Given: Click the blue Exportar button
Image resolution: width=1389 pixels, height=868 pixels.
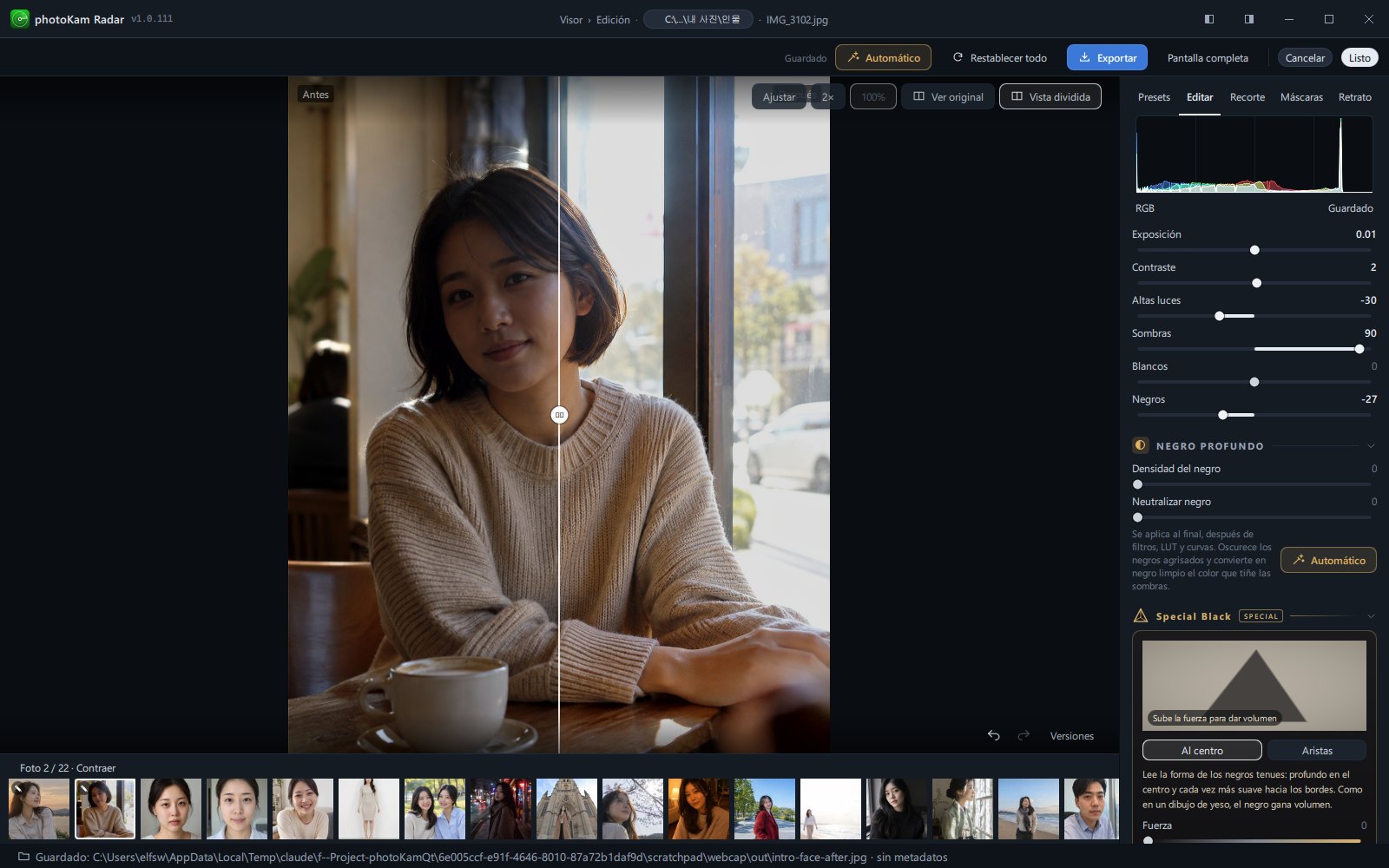Looking at the screenshot, I should pos(1107,57).
